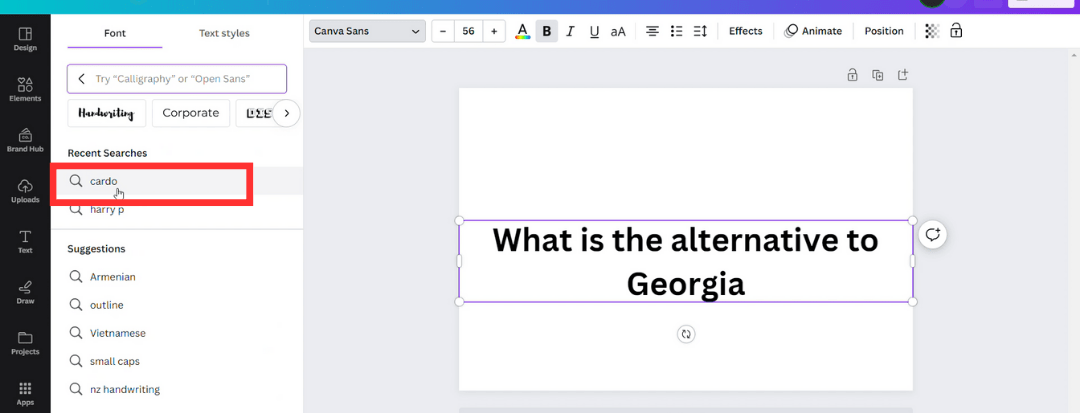Select the Draw tool in sidebar
The image size is (1080, 413).
click(25, 291)
